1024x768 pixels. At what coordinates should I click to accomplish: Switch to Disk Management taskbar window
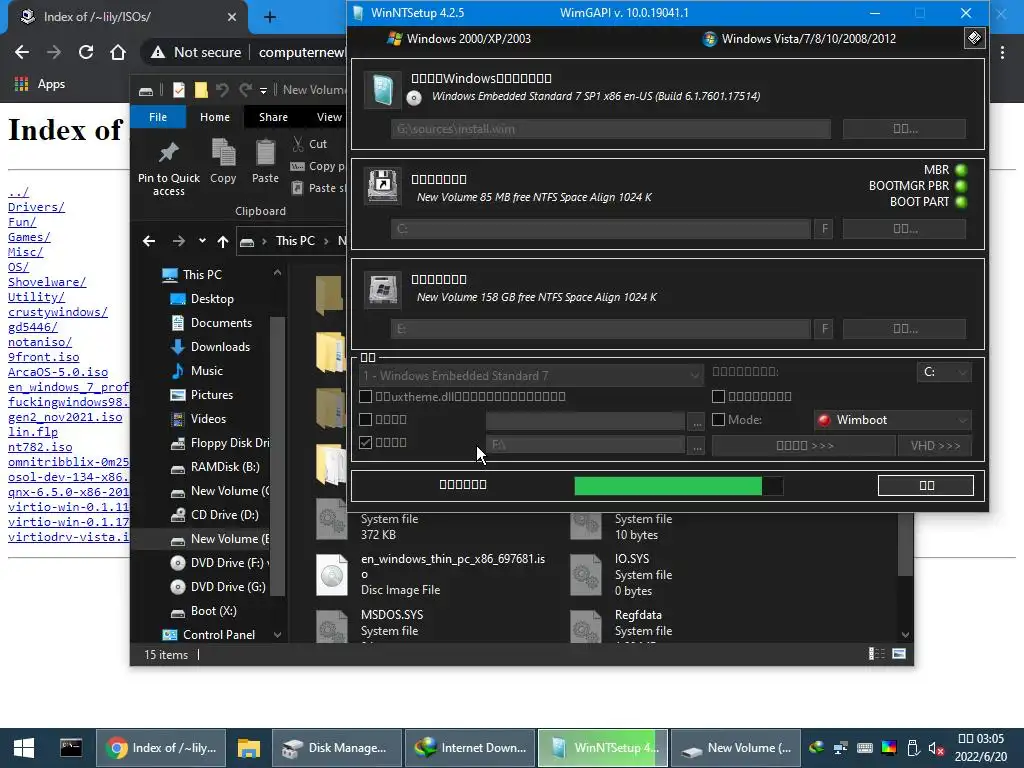point(336,748)
